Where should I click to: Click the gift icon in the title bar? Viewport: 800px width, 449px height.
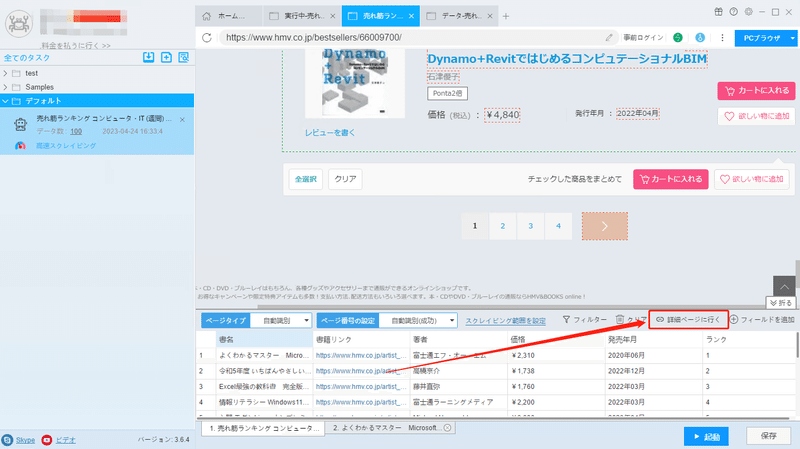coord(718,12)
